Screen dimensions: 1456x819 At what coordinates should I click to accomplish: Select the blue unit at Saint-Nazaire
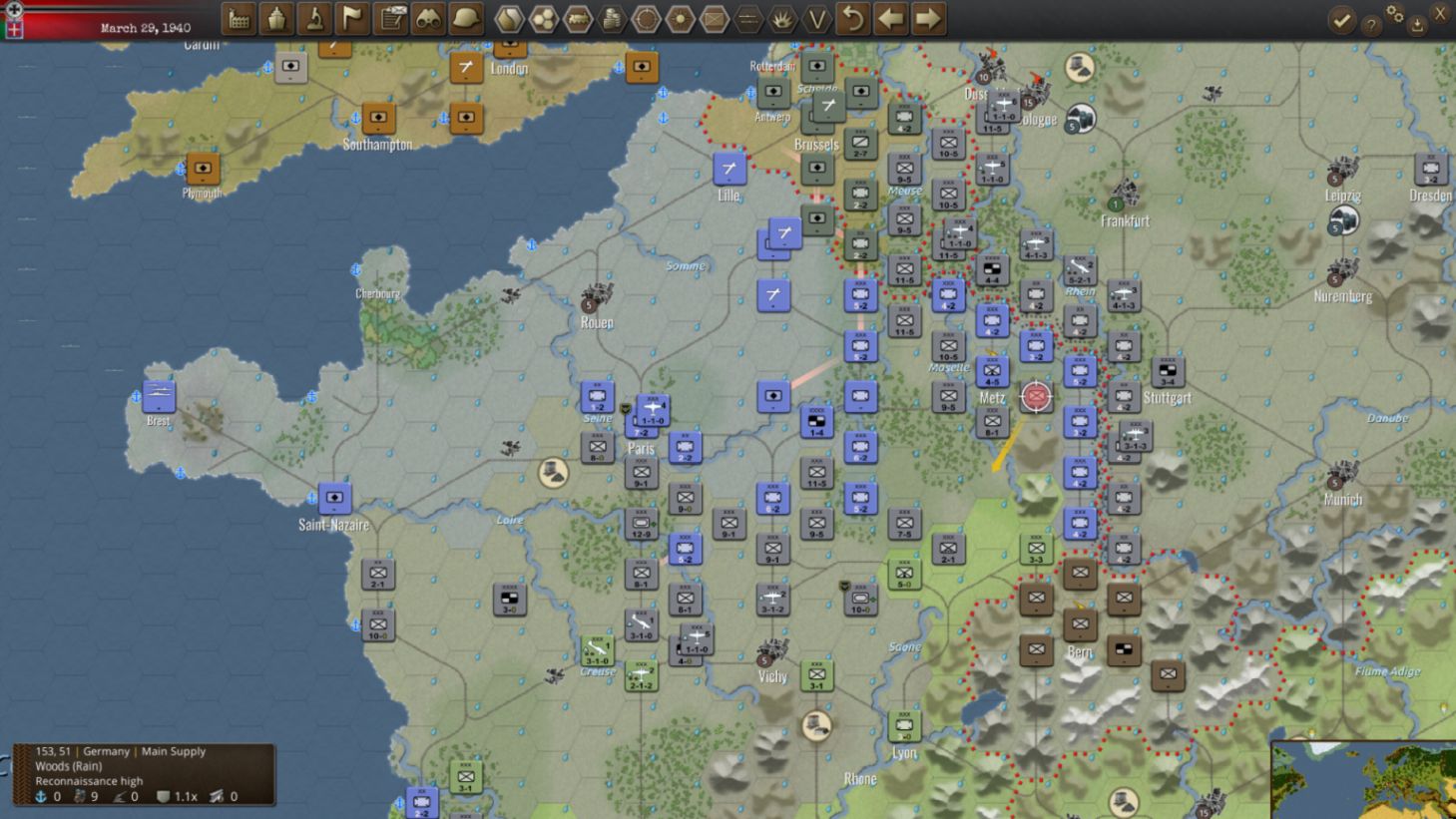pos(334,497)
